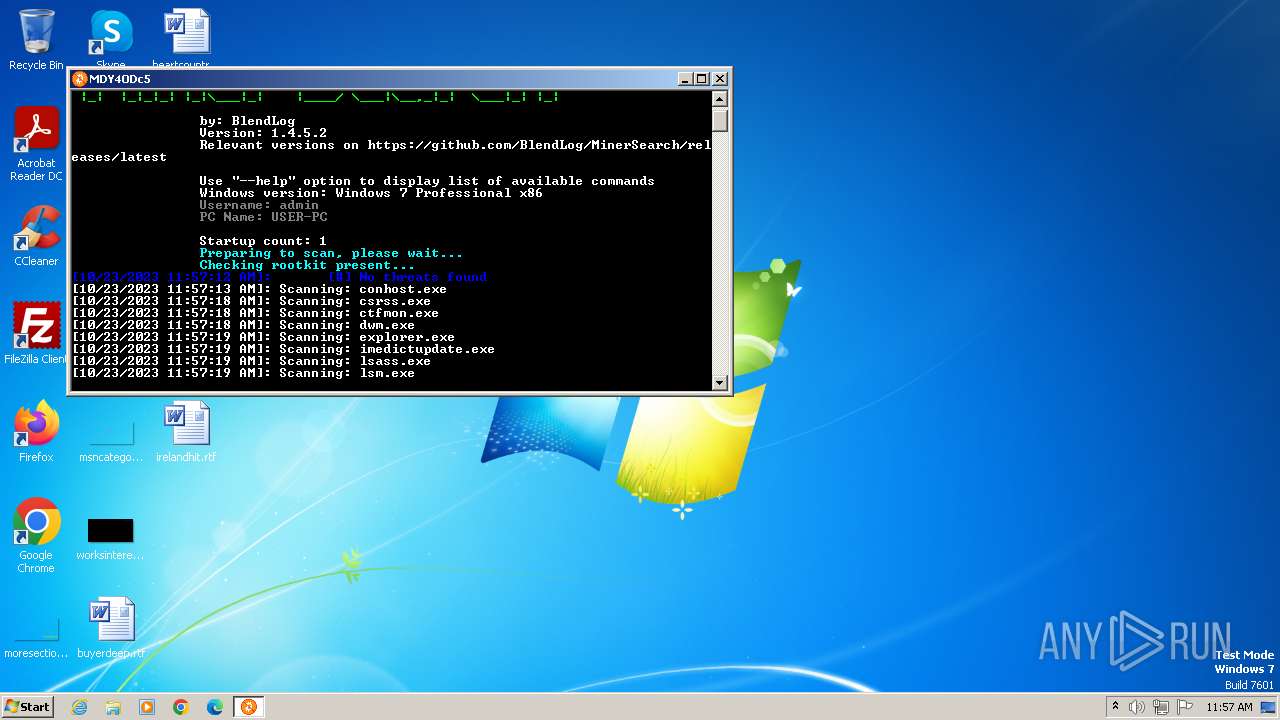Launch Firefox desktop shortcut
The width and height of the screenshot is (1280, 720).
(36, 431)
